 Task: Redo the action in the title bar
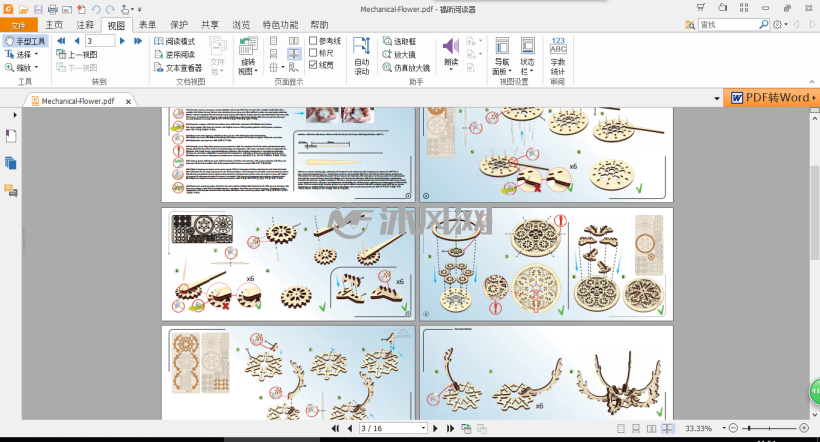(110, 9)
